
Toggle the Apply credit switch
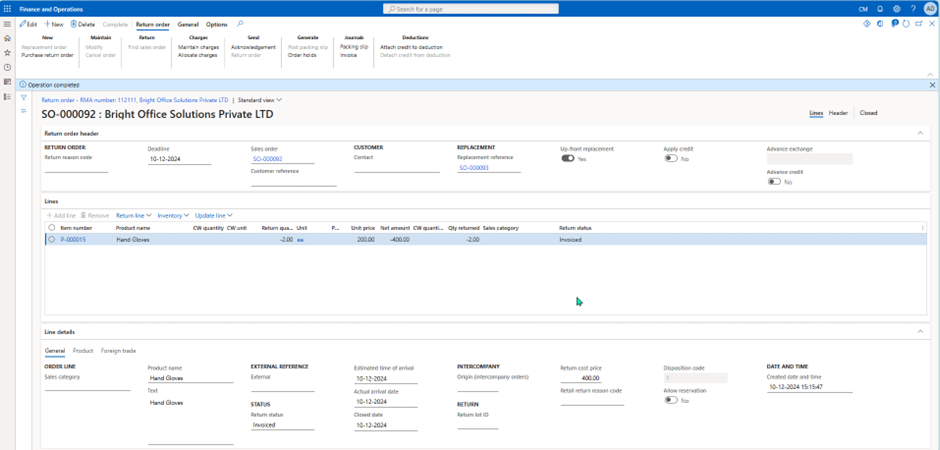[671, 159]
